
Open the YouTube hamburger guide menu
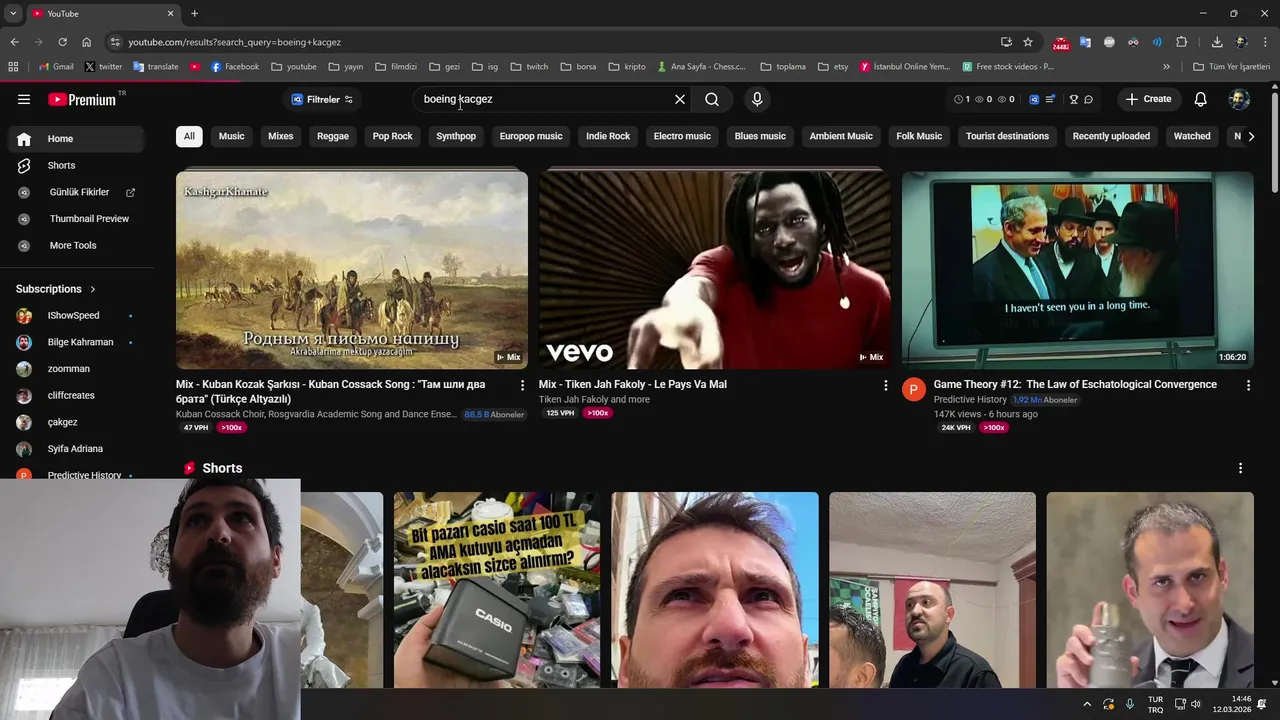coord(24,99)
